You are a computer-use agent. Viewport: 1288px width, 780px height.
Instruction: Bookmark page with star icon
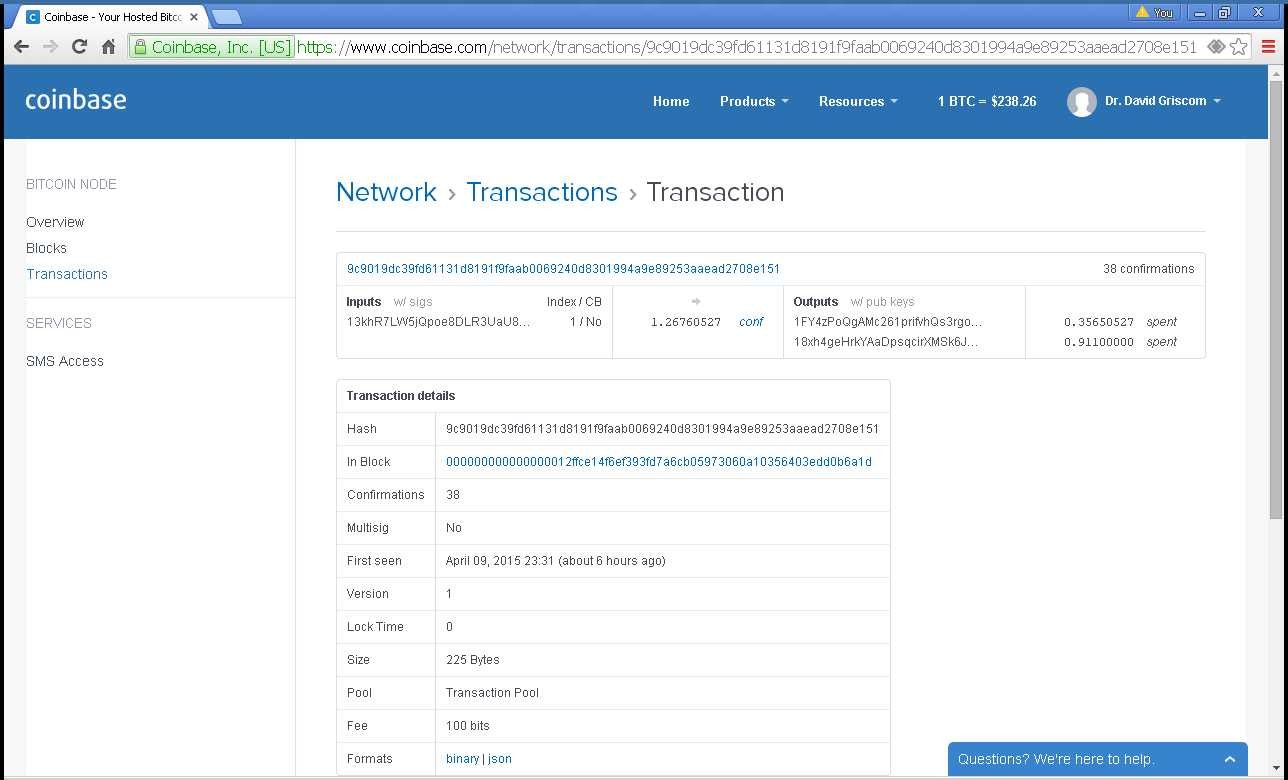click(x=1238, y=46)
